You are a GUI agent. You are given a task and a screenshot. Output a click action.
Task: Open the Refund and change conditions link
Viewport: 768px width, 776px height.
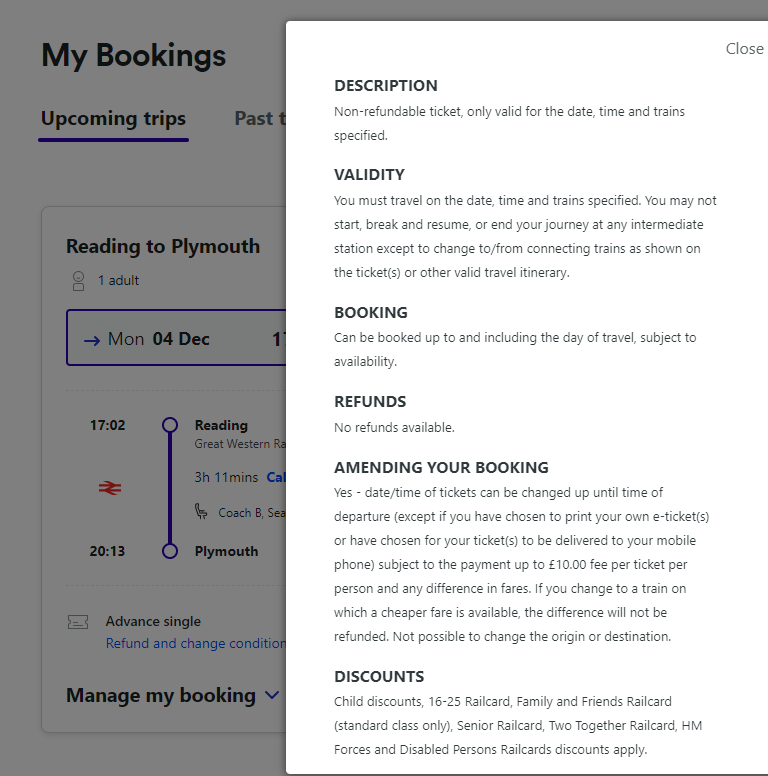(196, 643)
